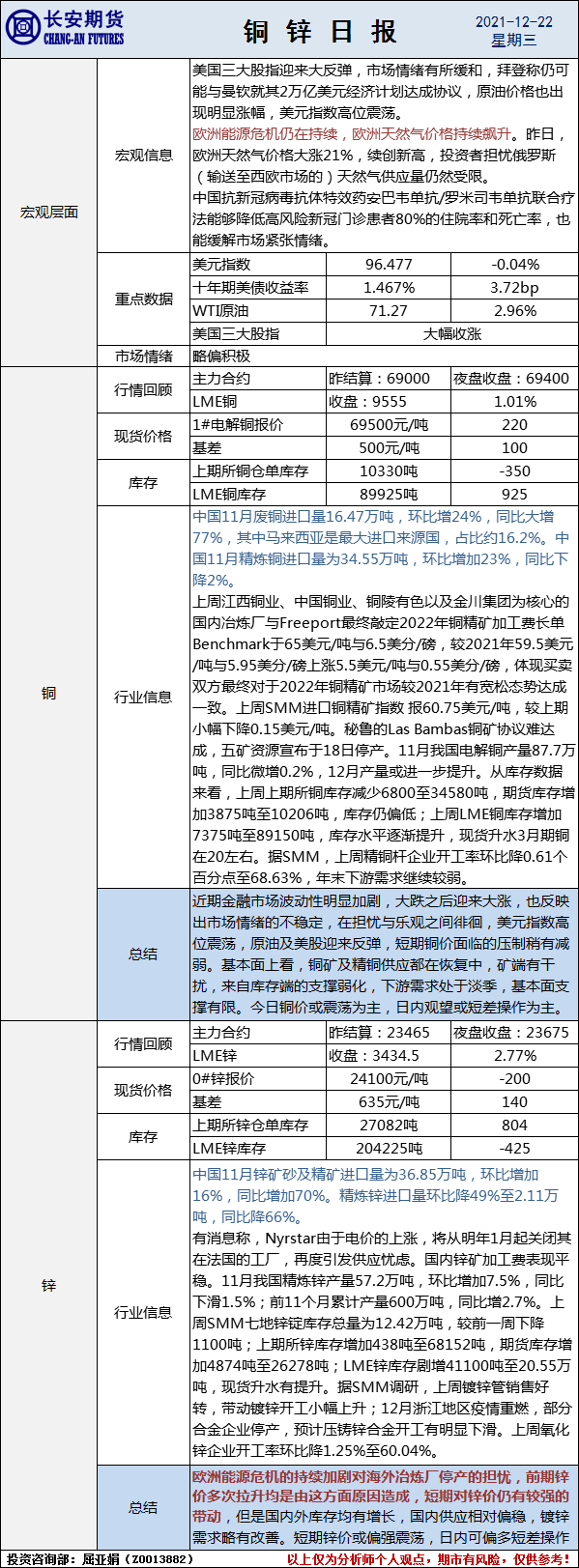The image size is (579, 1568).
Task: Click the 上期所铜仓单库存 cell
Action: [x=258, y=471]
